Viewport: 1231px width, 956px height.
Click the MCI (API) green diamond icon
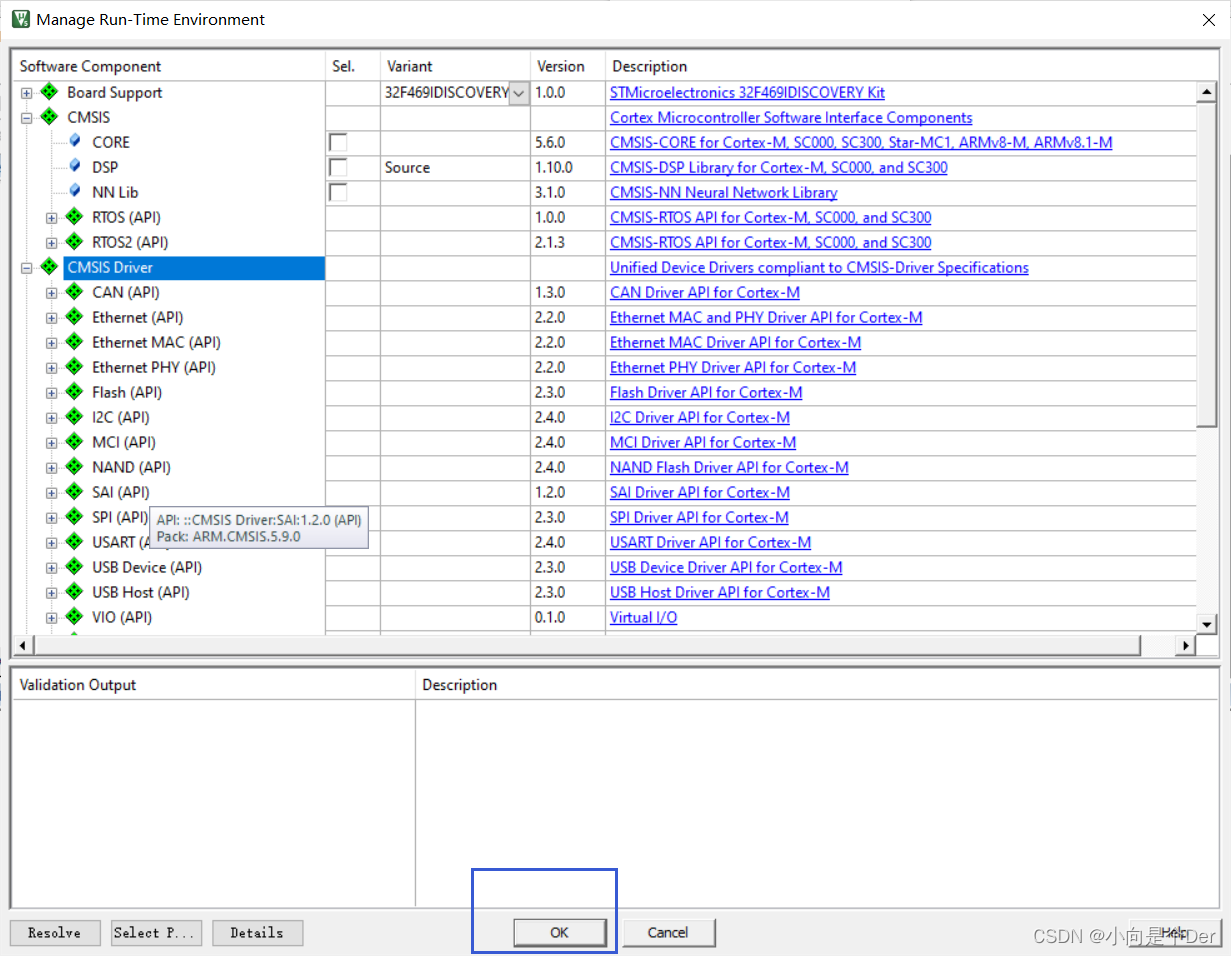74,442
